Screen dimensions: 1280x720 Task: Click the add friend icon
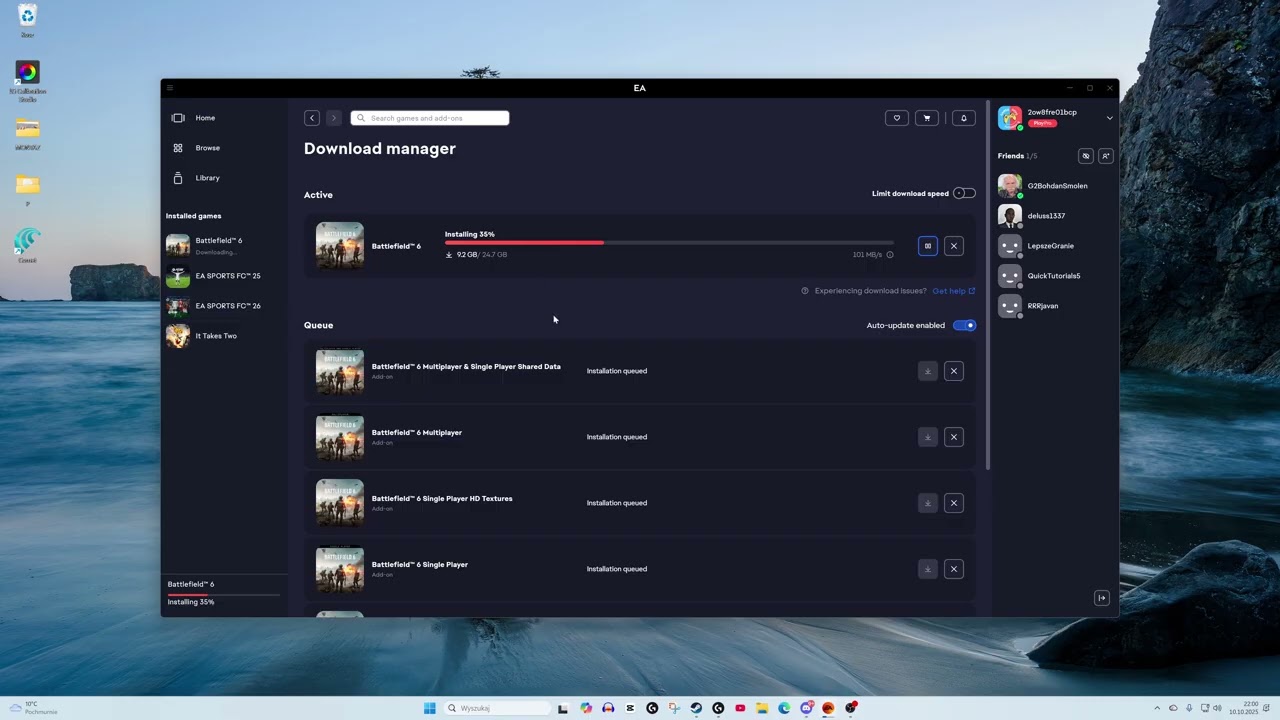click(1105, 156)
